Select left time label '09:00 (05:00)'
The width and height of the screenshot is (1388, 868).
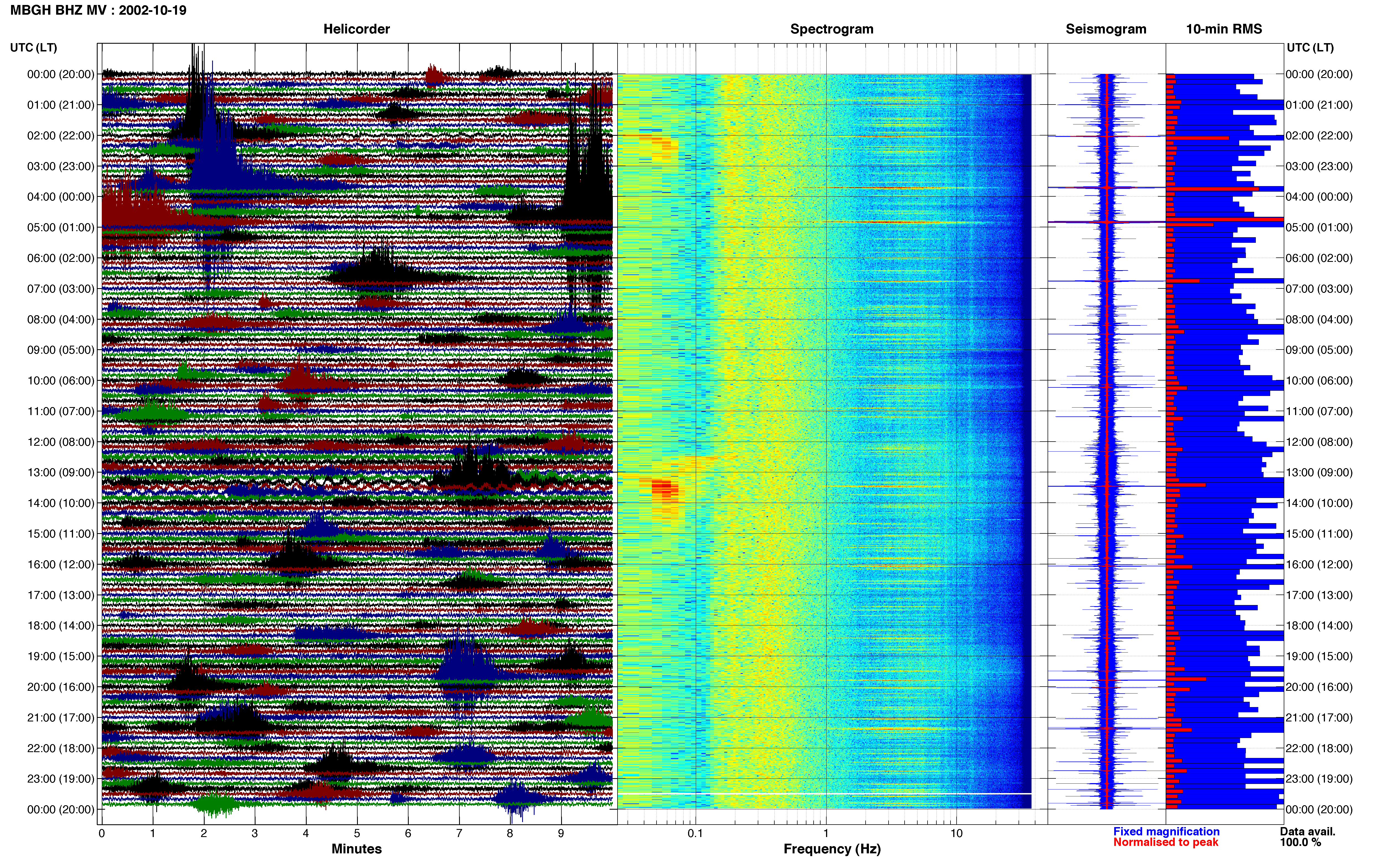(61, 350)
